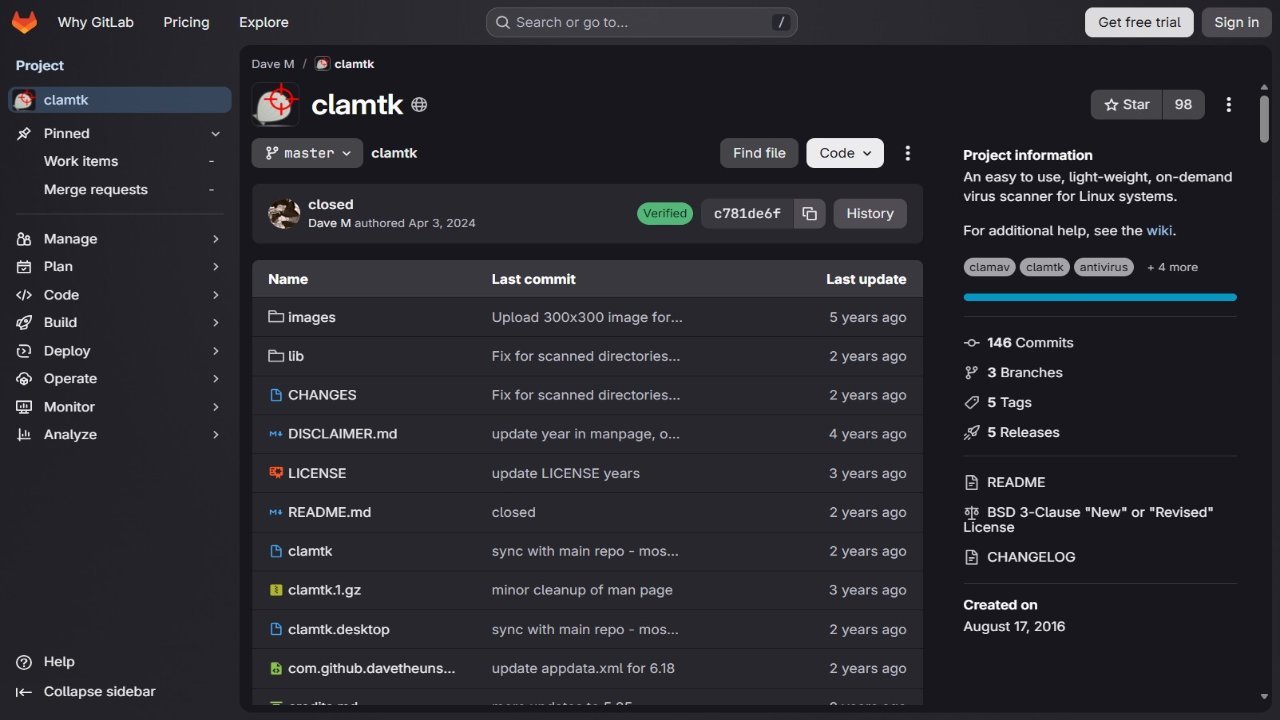Show the '+ 4 more' topics
The height and width of the screenshot is (720, 1280).
(1172, 267)
